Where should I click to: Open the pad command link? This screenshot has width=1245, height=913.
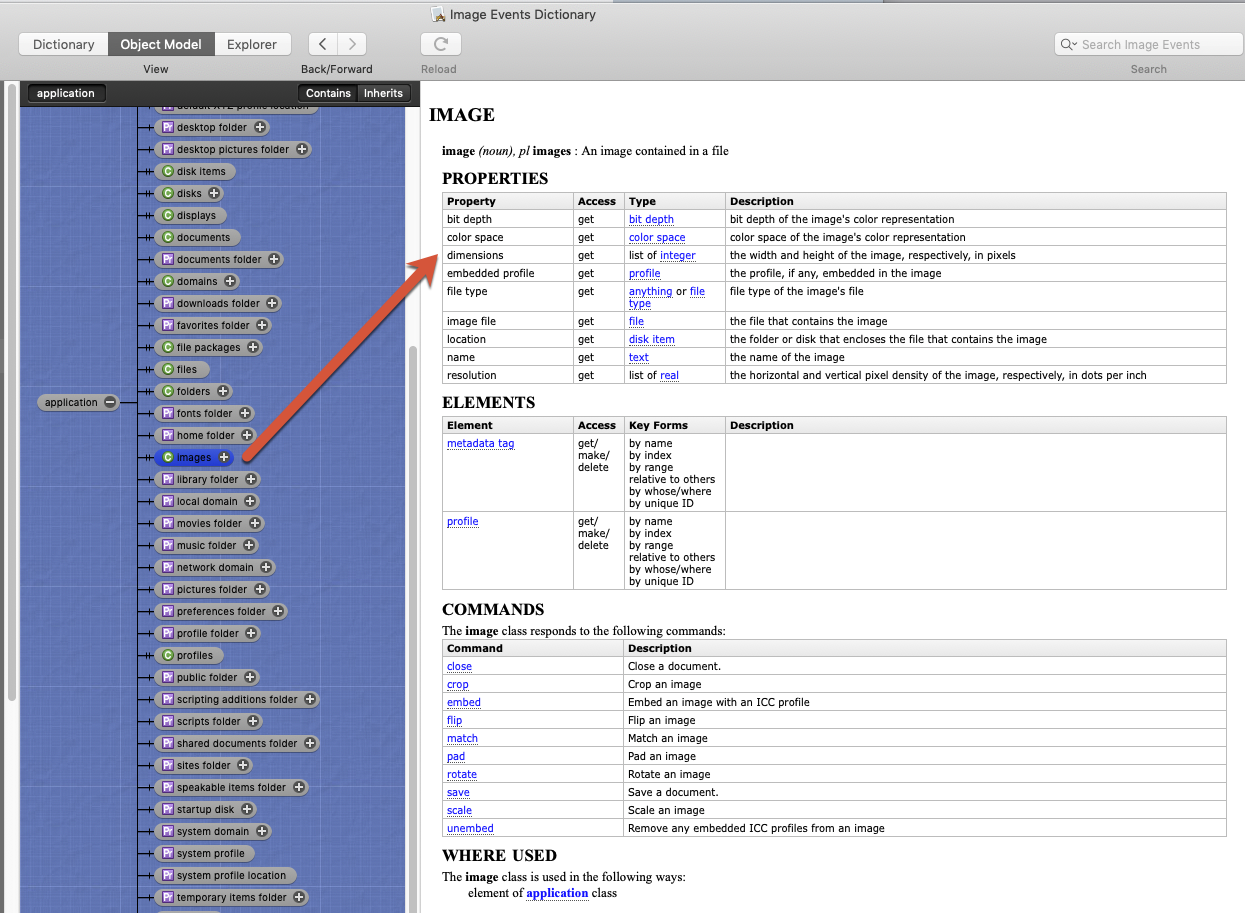click(456, 756)
